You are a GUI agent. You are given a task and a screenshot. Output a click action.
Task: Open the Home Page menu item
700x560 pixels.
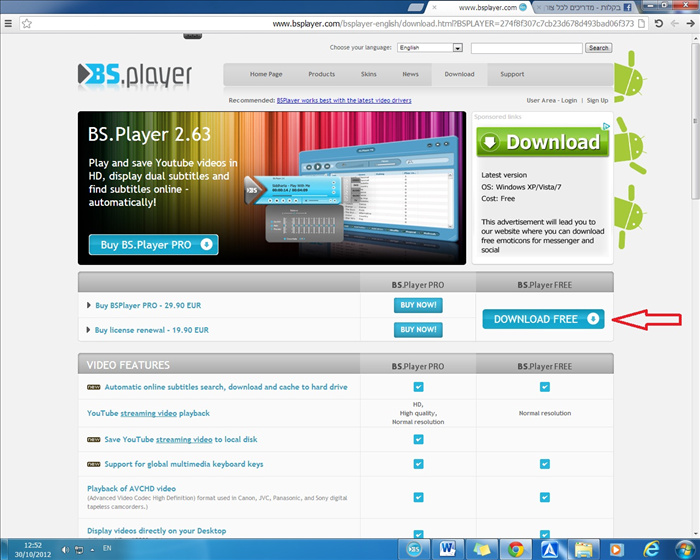point(266,74)
